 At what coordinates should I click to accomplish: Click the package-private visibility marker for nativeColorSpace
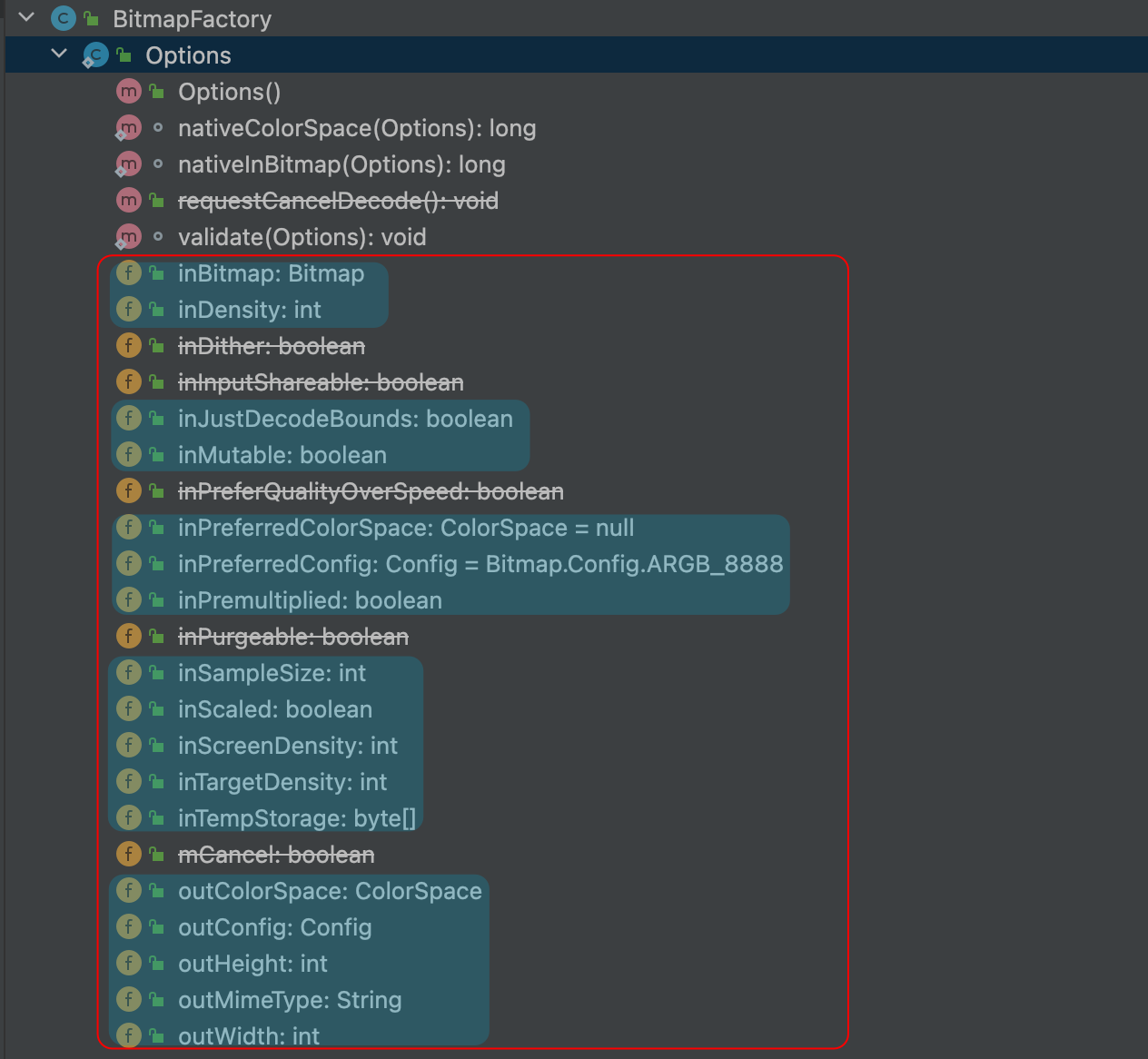click(158, 127)
